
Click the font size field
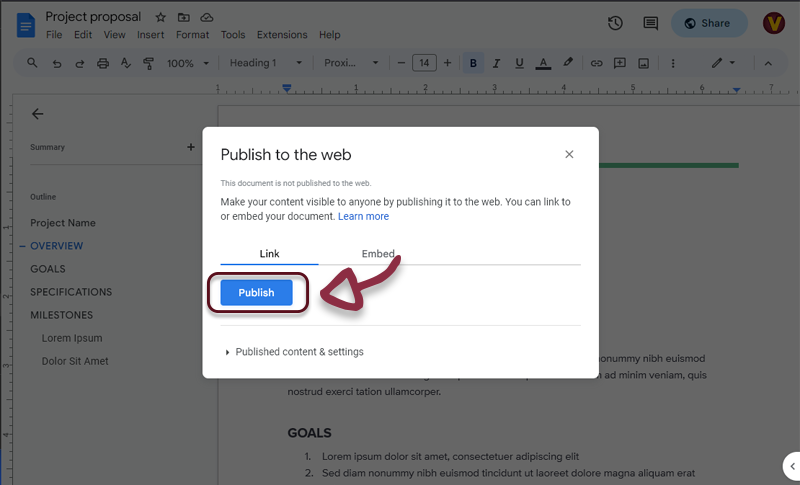point(423,63)
